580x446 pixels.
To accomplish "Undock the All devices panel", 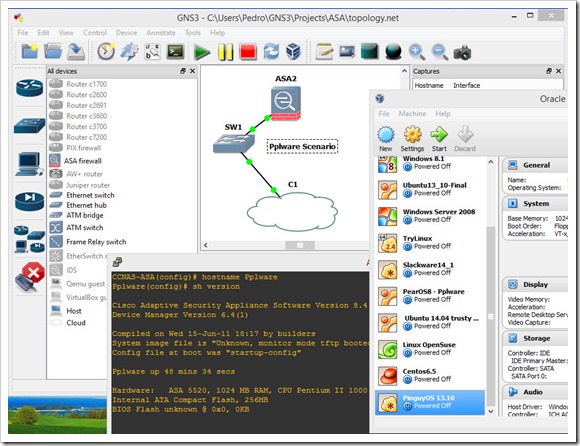I will point(183,71).
